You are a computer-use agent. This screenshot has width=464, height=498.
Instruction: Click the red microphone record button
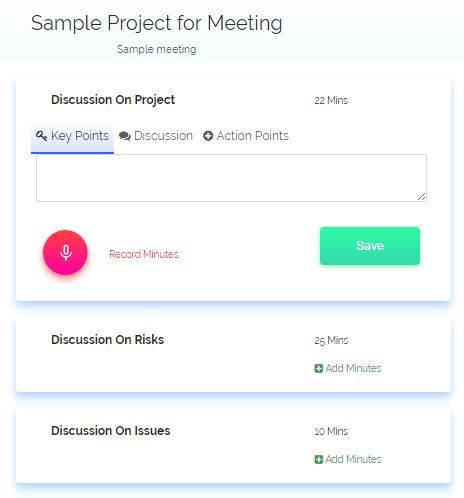(x=65, y=253)
